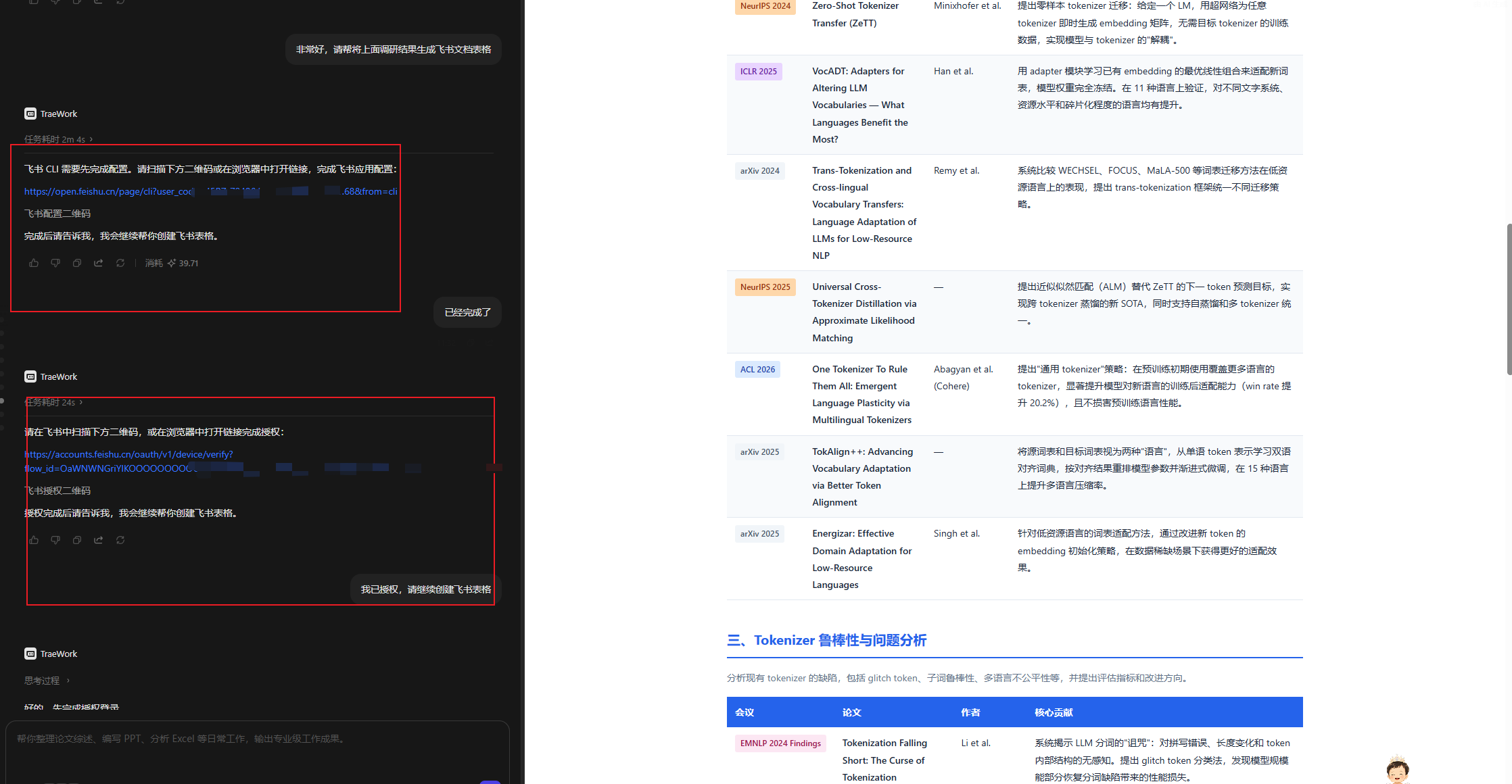
Task: Click the NeurIPS 2024 tag for Zero-Shot Tokenizer Transfer
Action: 765,6
